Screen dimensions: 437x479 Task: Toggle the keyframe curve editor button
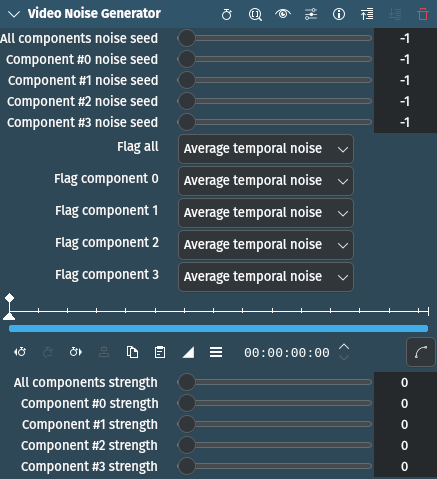[421, 352]
